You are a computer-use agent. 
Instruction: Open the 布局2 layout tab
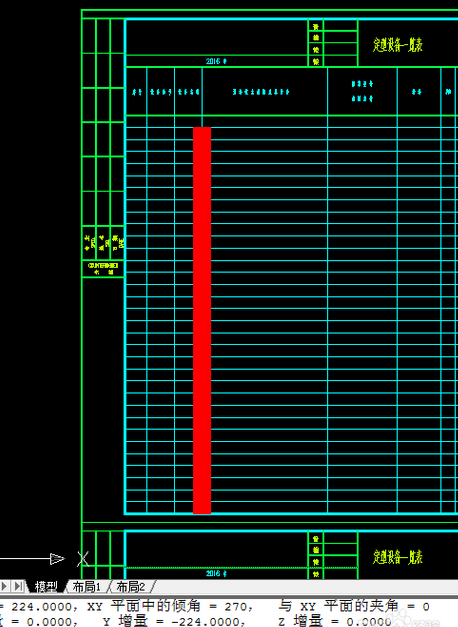131,587
